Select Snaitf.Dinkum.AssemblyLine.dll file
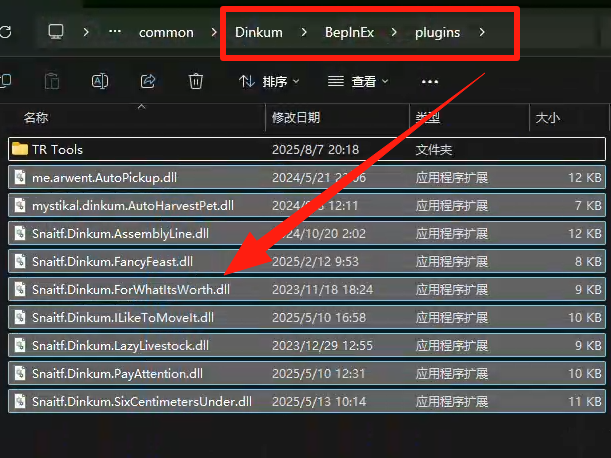This screenshot has width=611, height=458. pos(307,233)
